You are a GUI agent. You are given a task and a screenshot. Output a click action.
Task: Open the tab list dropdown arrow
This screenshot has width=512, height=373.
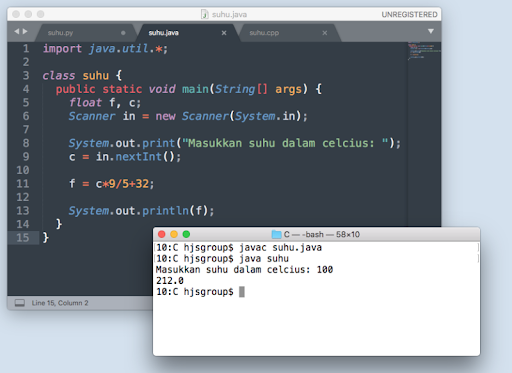point(431,31)
